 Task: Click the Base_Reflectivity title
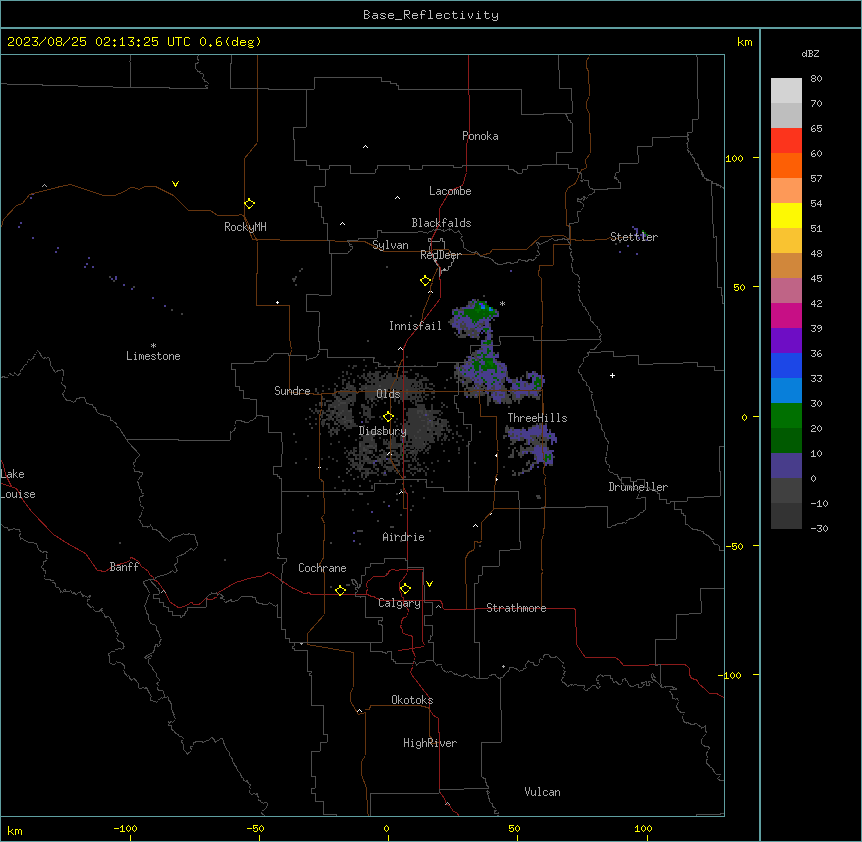pos(431,15)
